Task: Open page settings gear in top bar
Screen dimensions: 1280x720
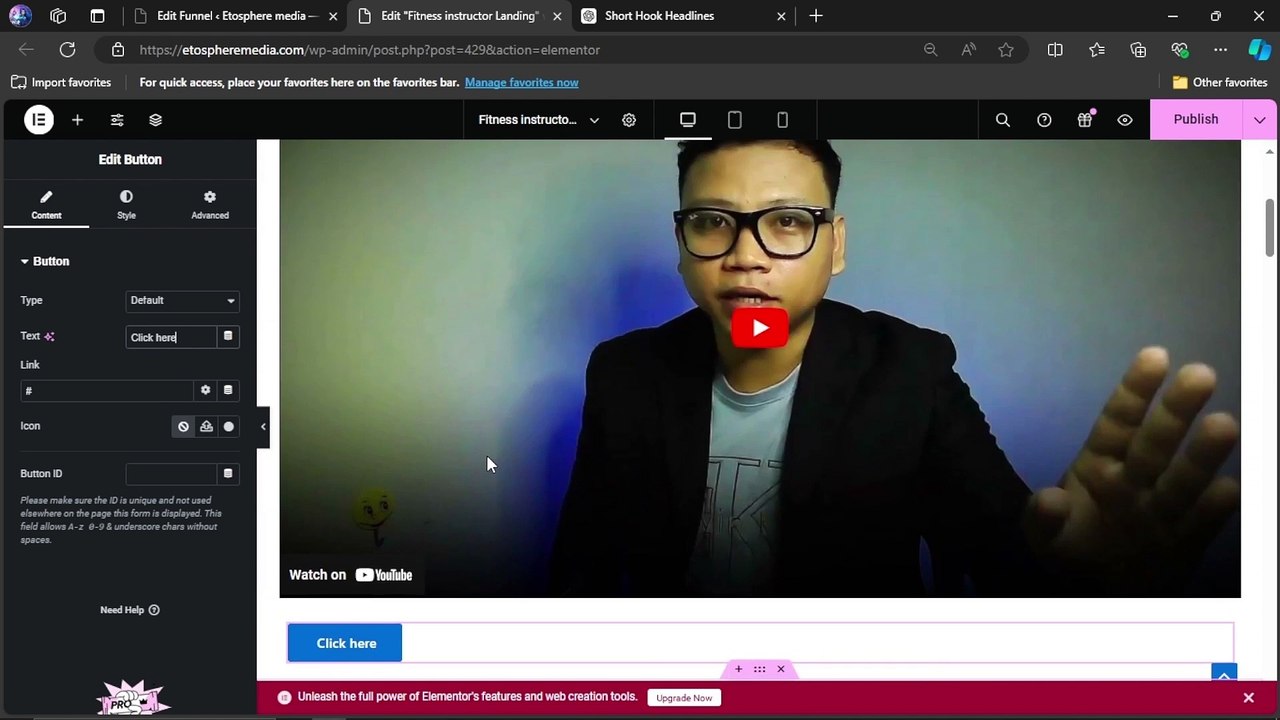Action: (x=629, y=120)
